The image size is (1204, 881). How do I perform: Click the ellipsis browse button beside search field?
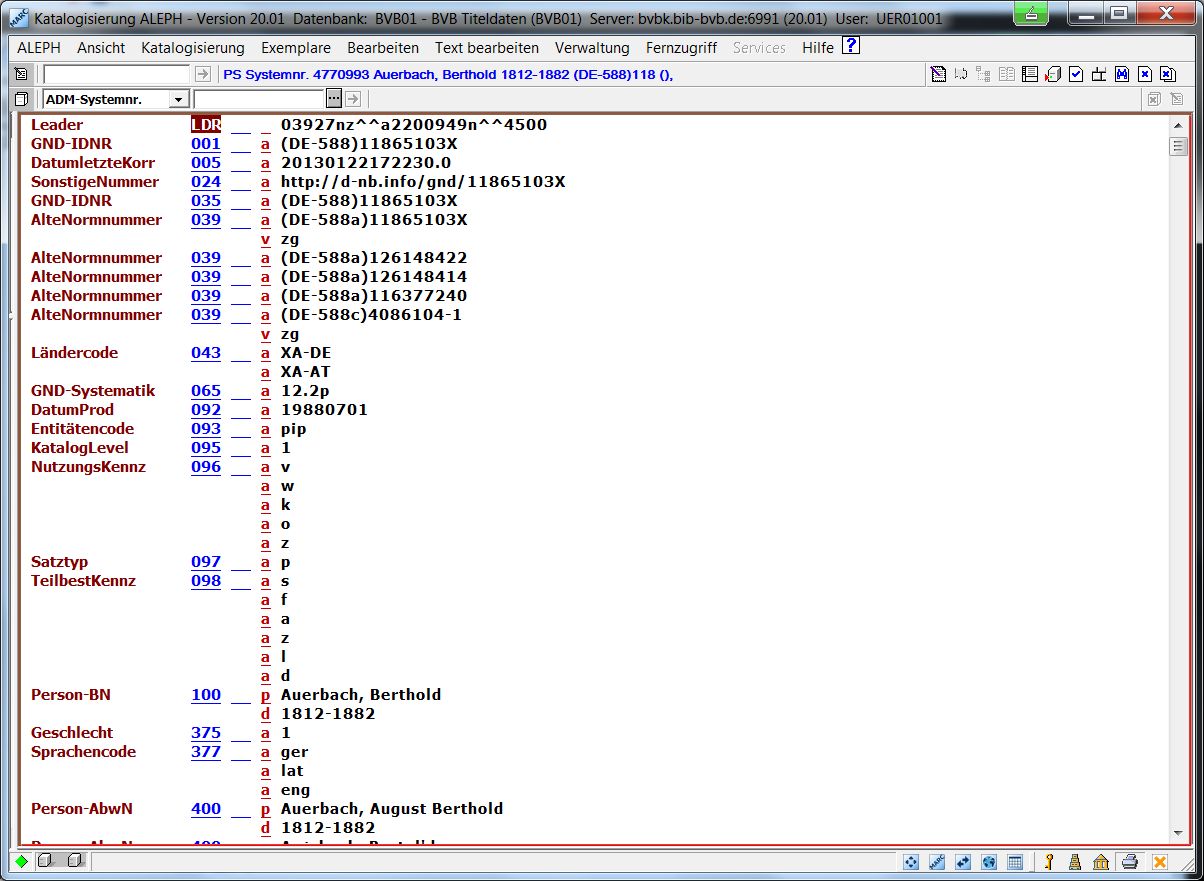334,98
